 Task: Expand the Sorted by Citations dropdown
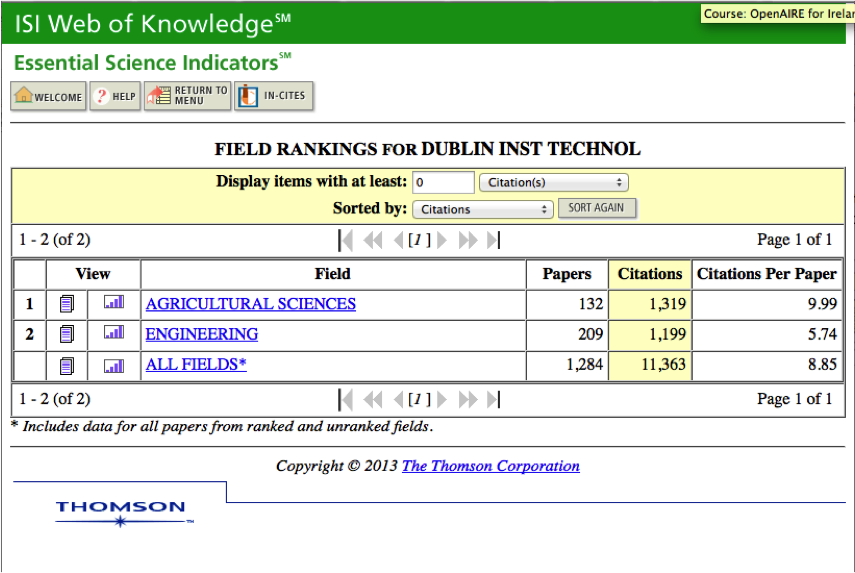tap(482, 209)
